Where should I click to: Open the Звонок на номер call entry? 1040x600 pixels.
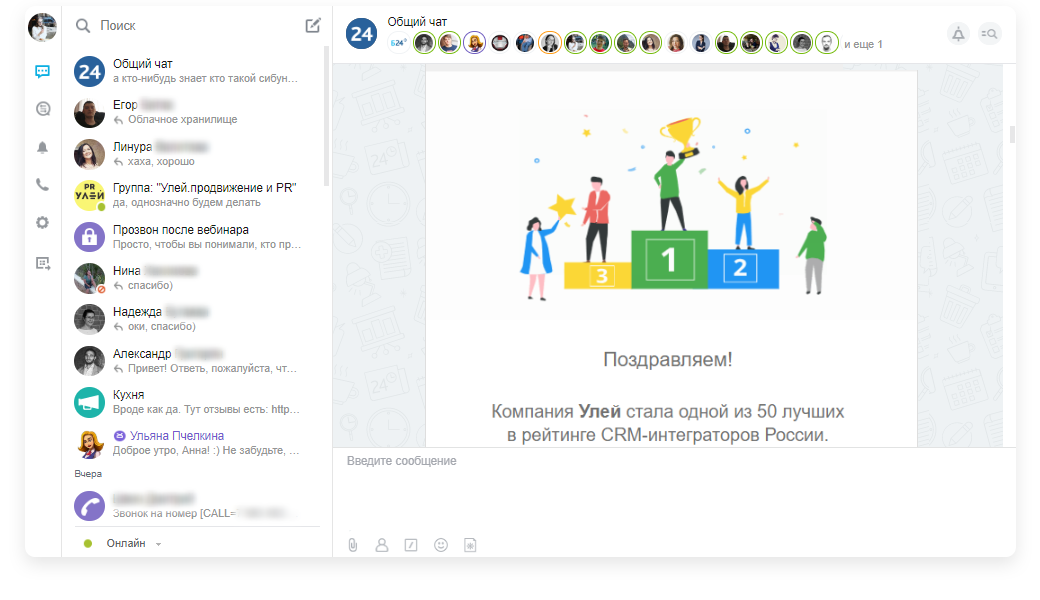pyautogui.click(x=196, y=506)
